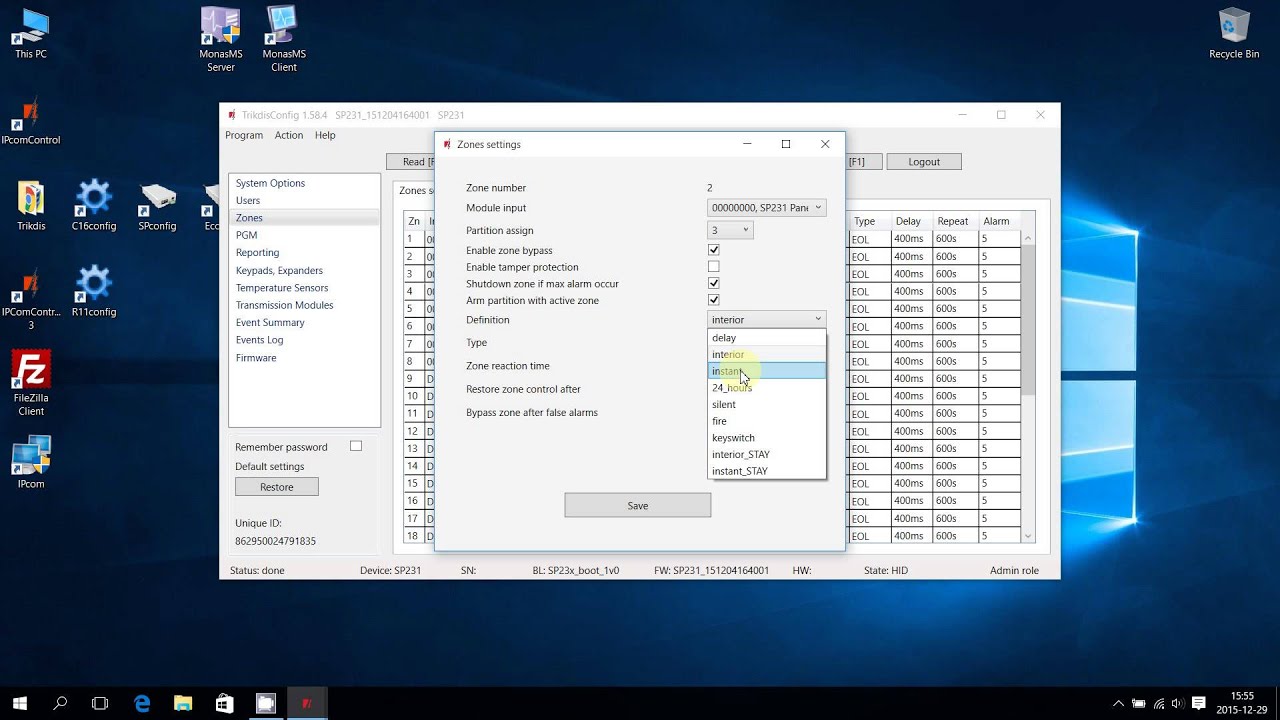1280x720 pixels.
Task: Open Module input dropdown
Action: (766, 207)
